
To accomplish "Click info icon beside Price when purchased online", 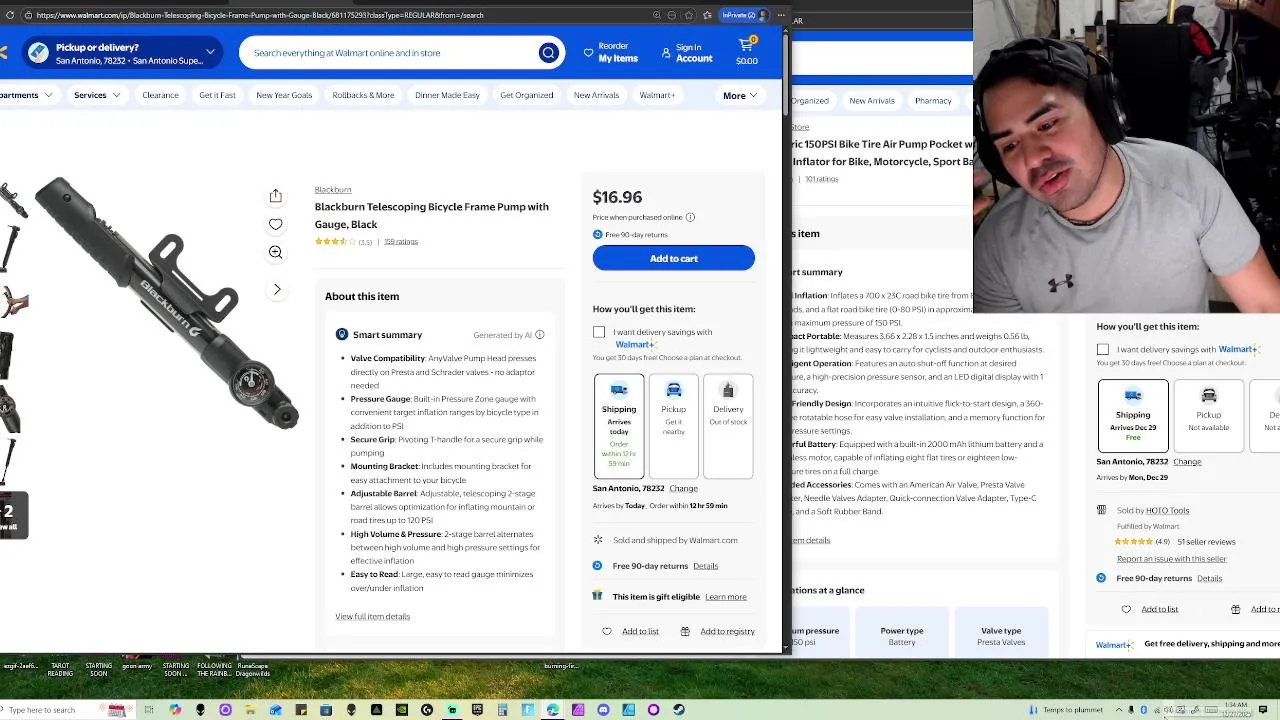I will tap(690, 217).
